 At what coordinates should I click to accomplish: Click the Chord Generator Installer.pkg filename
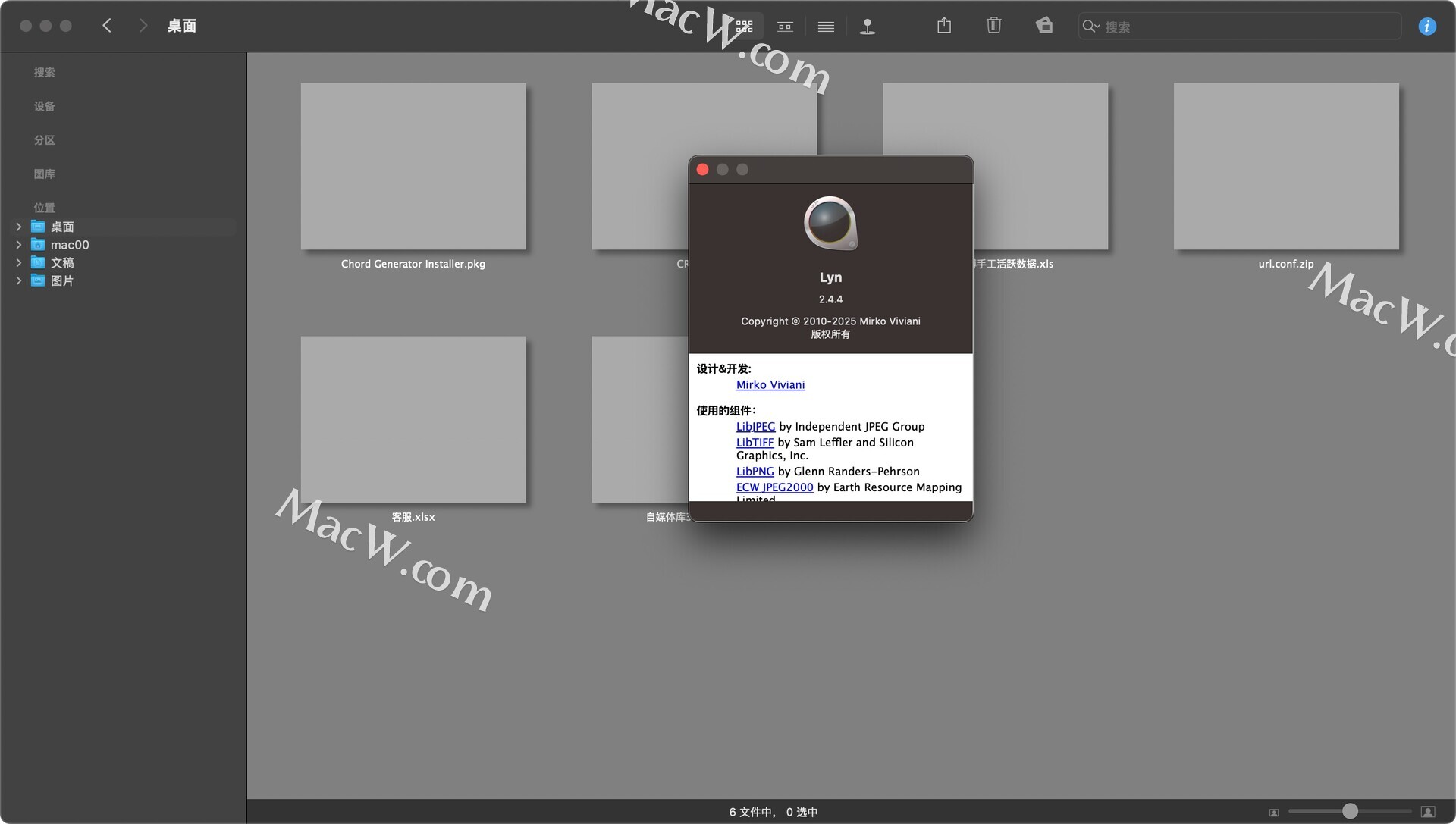click(413, 264)
